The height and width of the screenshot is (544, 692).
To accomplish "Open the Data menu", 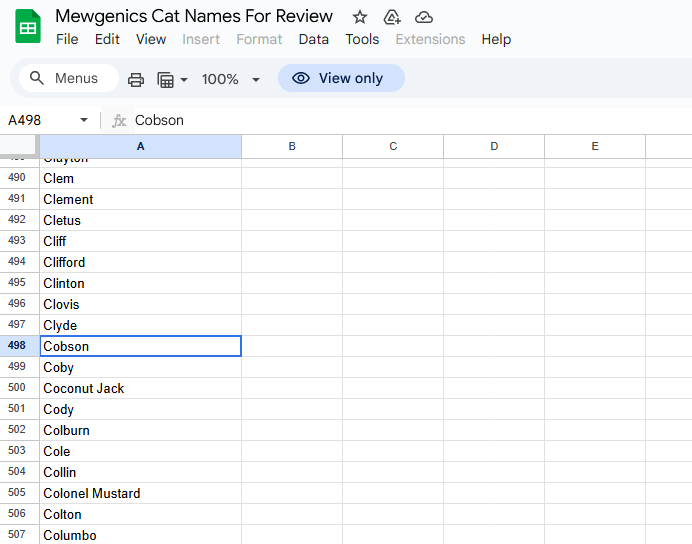I will click(313, 39).
